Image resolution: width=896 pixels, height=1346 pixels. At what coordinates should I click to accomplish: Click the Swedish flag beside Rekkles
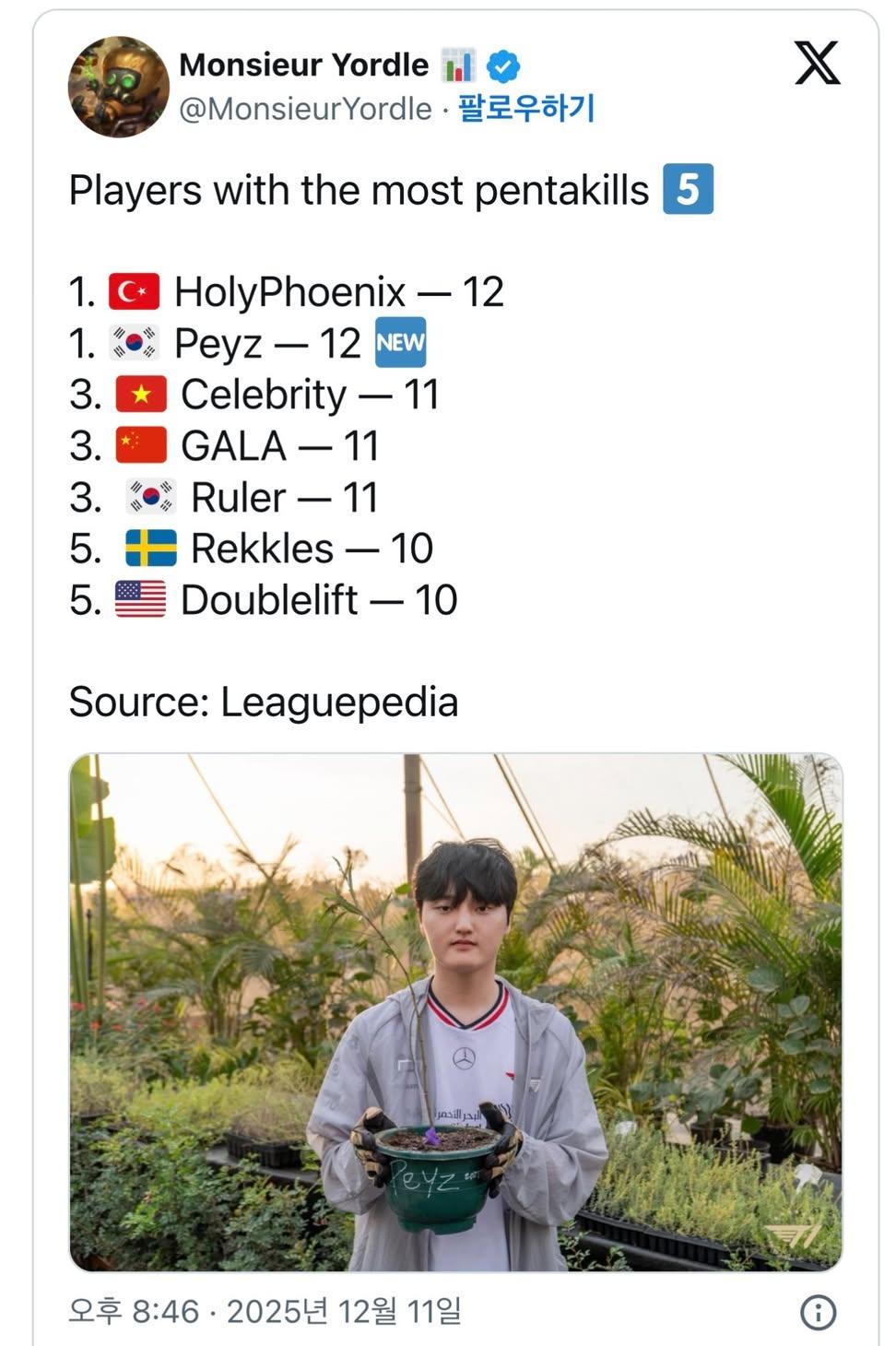pos(151,549)
